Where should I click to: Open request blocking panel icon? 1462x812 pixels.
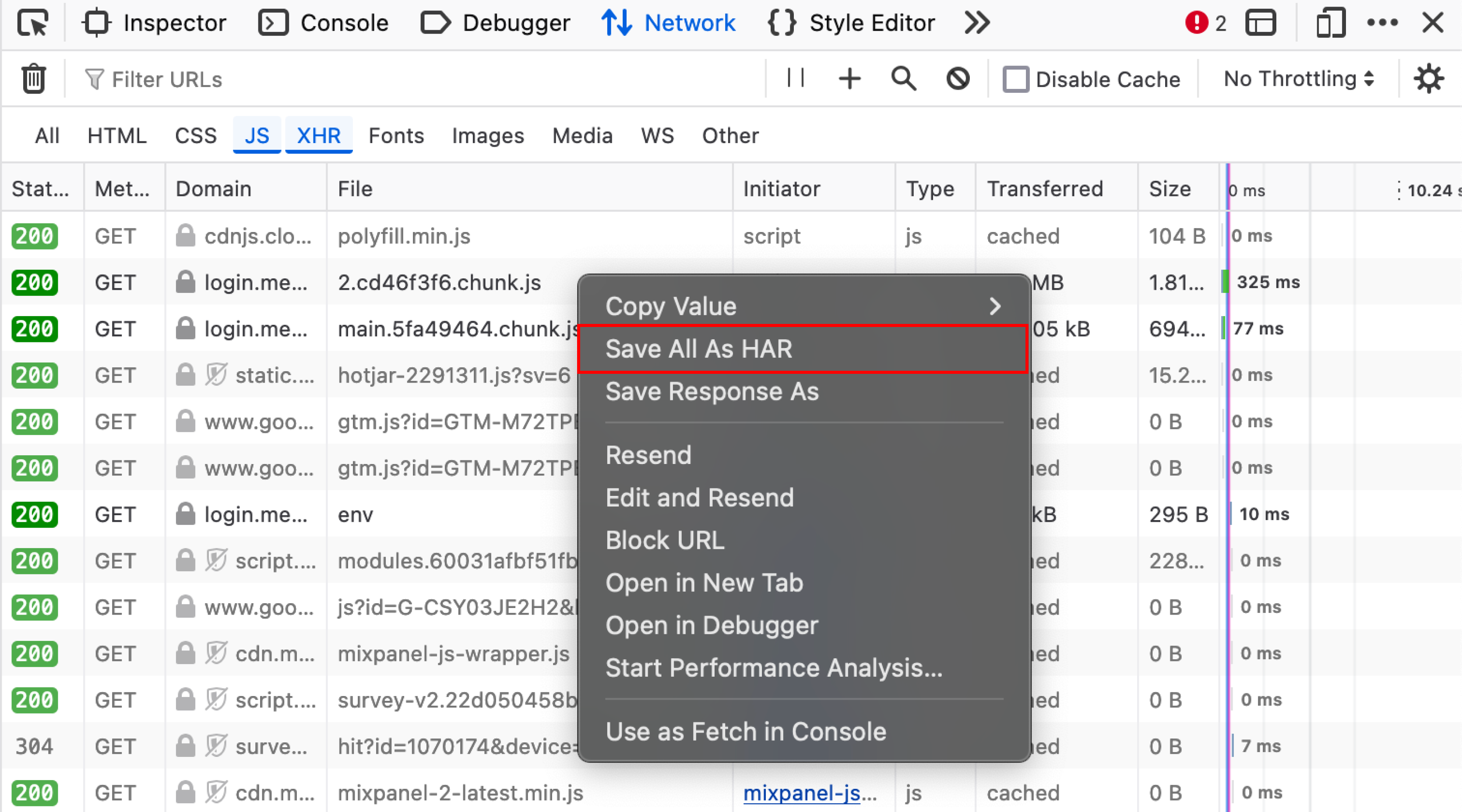tap(958, 79)
